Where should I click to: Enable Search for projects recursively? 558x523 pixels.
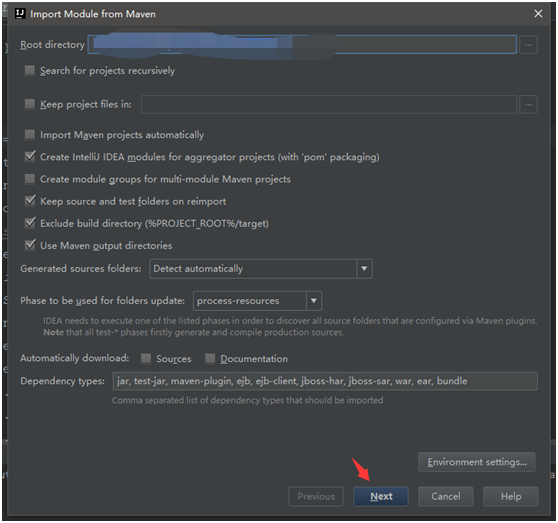(30, 70)
